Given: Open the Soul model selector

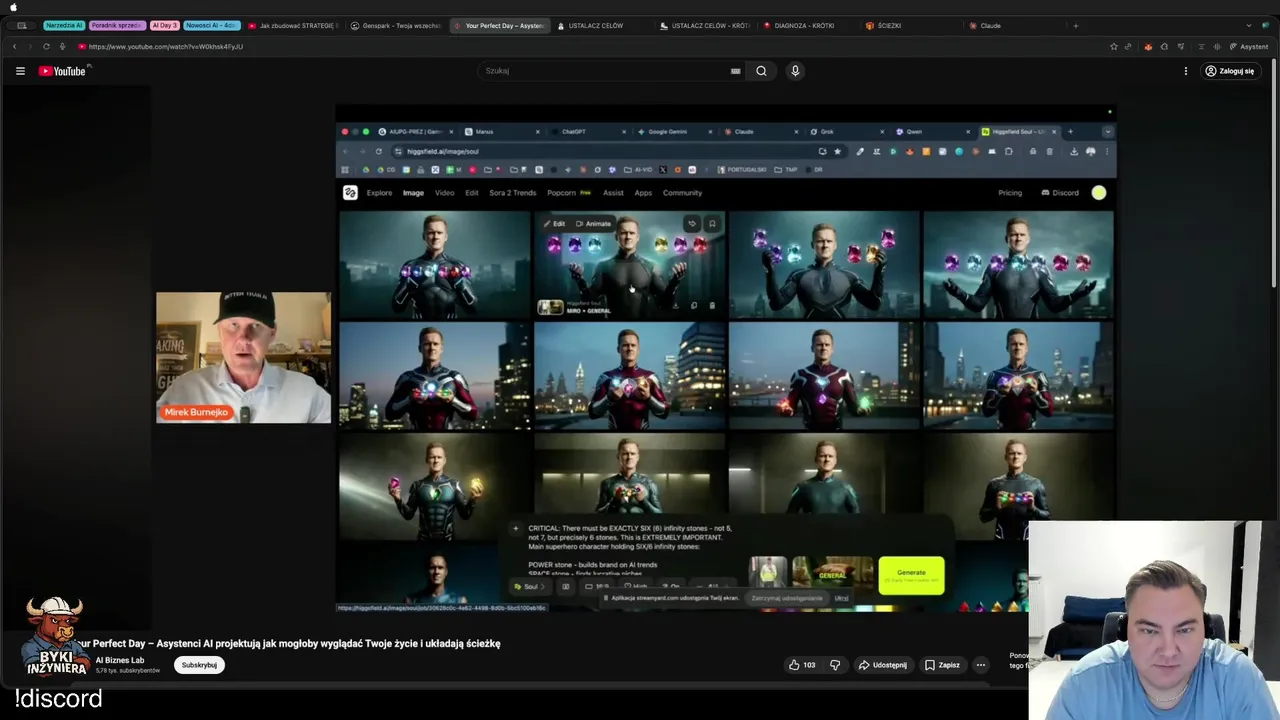Looking at the screenshot, I should pyautogui.click(x=529, y=587).
